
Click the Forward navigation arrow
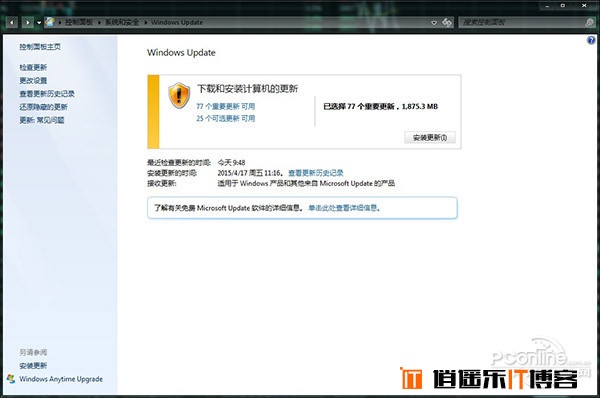(x=28, y=23)
